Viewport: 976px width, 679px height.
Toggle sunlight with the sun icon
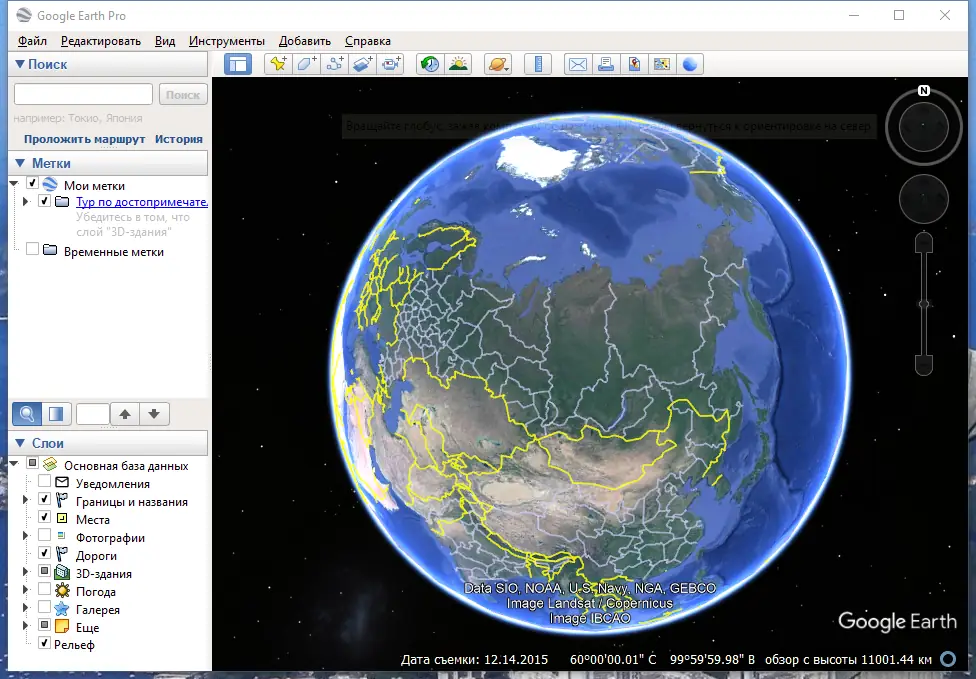[459, 63]
